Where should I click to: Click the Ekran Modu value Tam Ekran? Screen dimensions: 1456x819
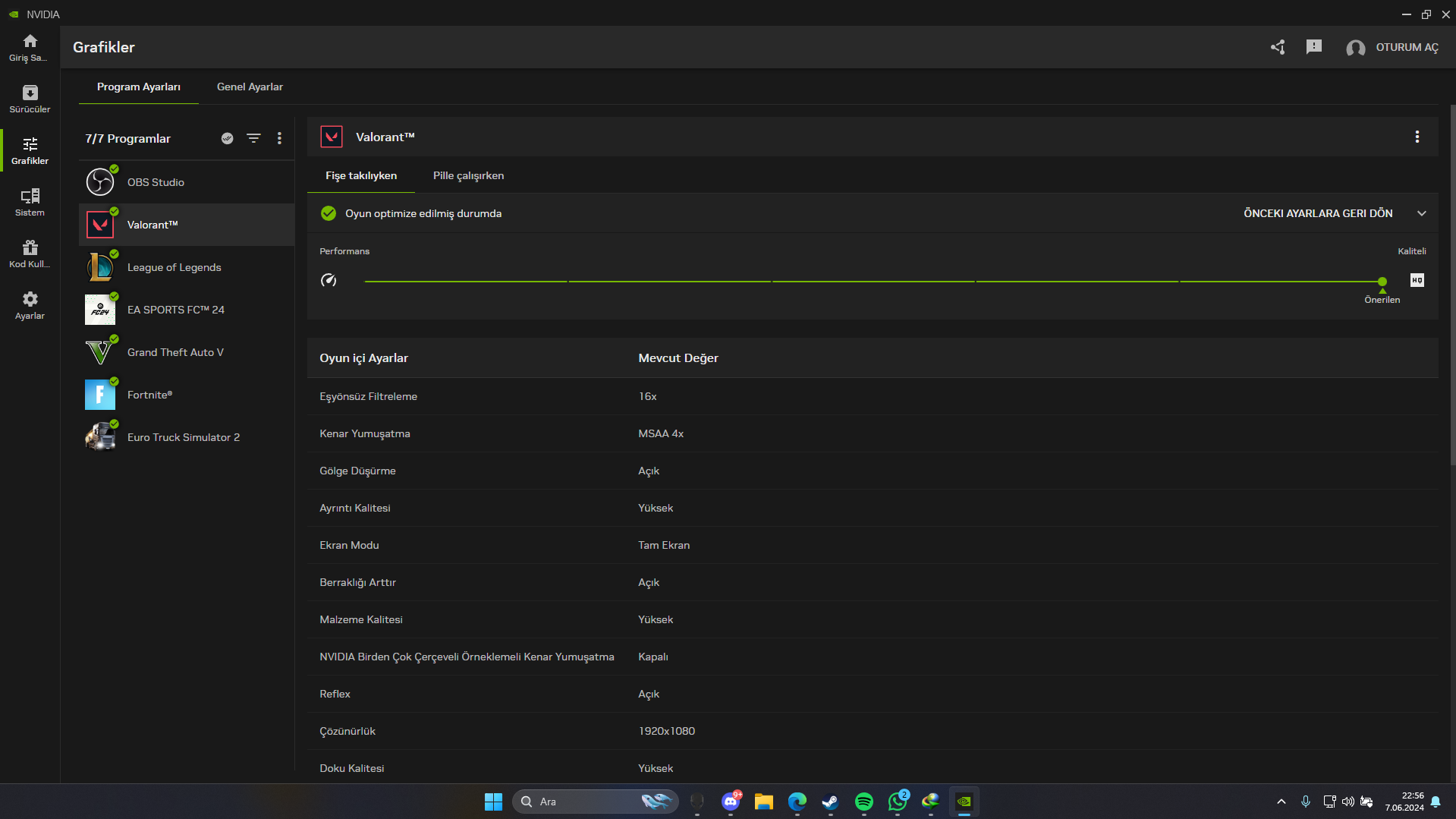tap(664, 545)
